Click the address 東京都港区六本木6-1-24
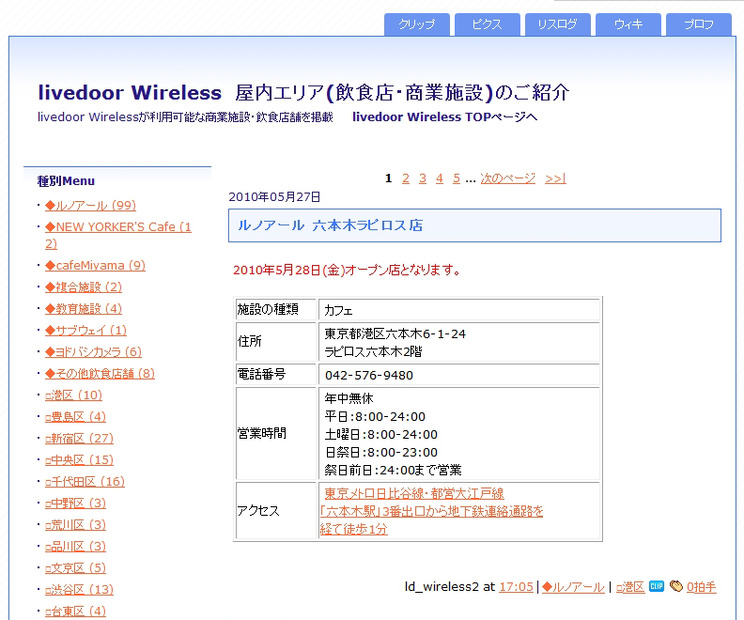The height and width of the screenshot is (620, 744). (x=395, y=334)
